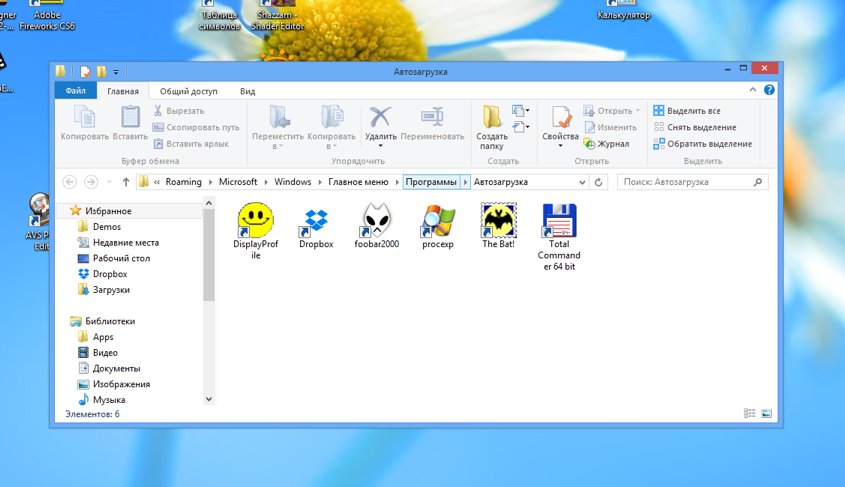Collapse the ribbon using the chevron arrow

coord(755,90)
